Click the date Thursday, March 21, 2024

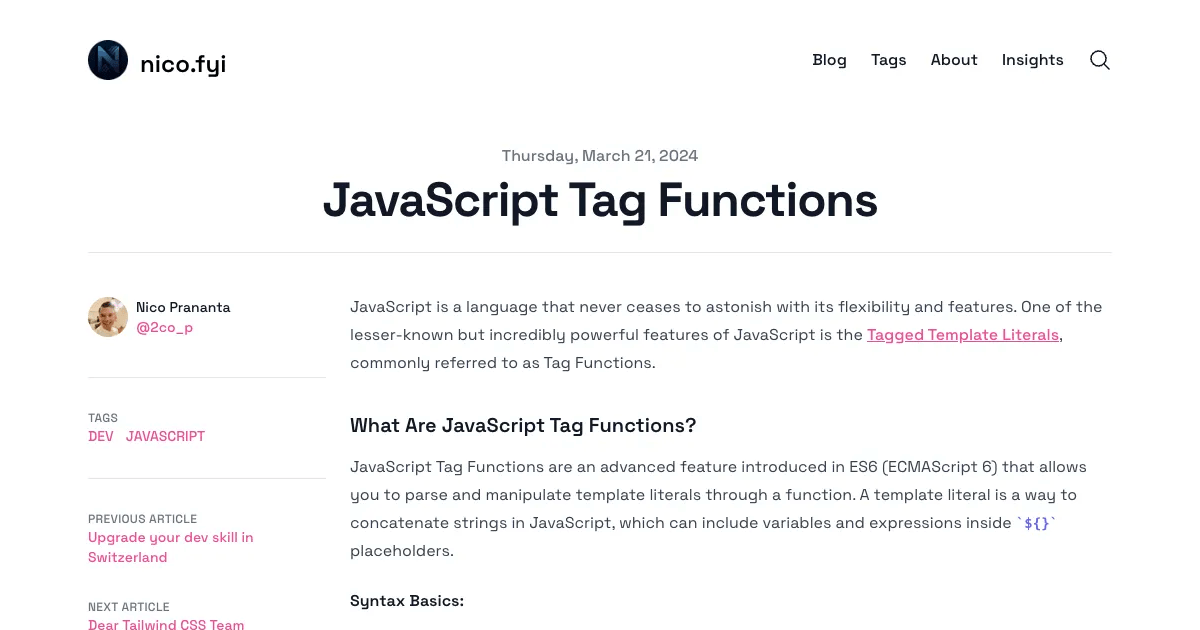pyautogui.click(x=600, y=156)
